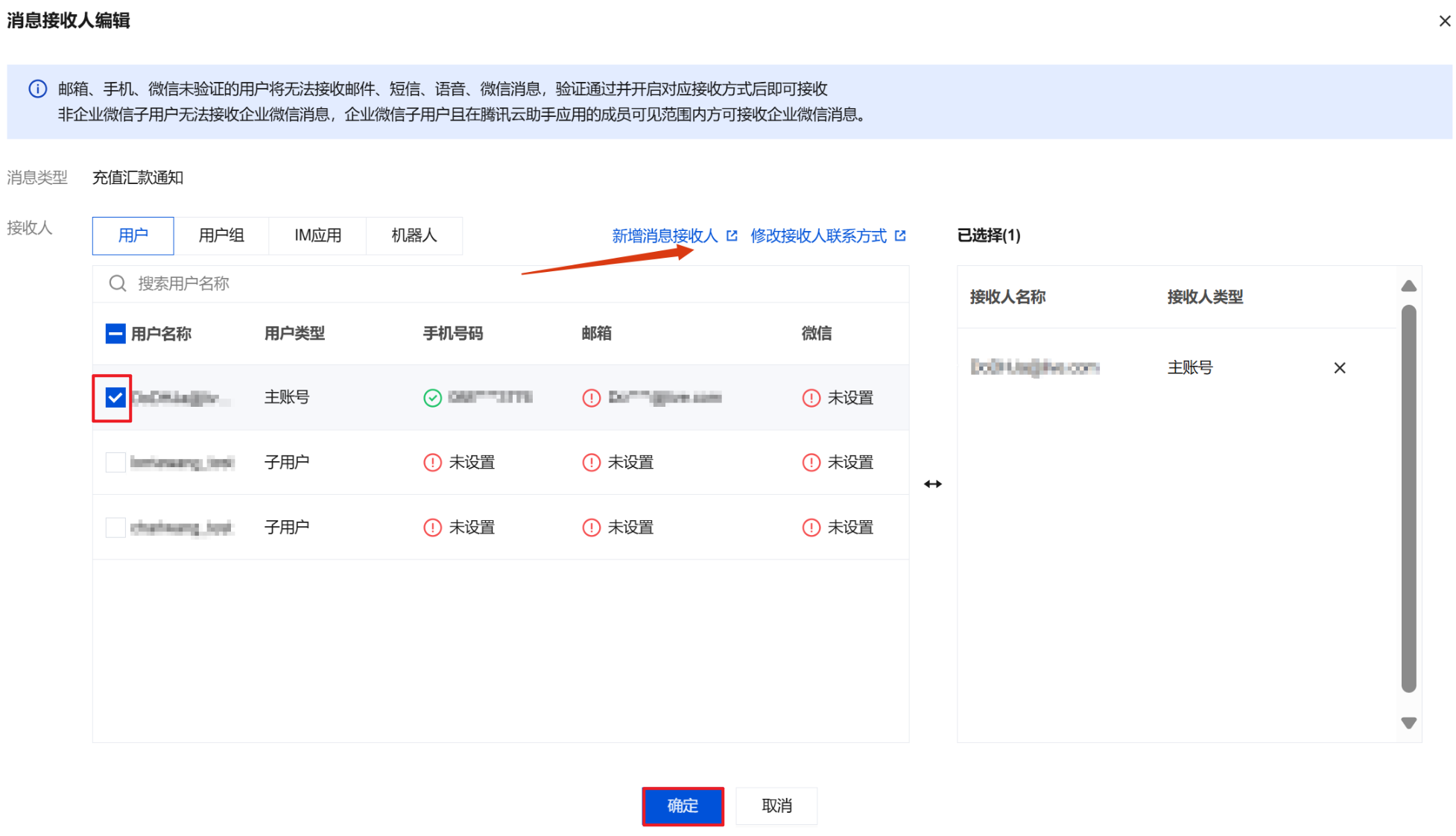Viewport: 1456px width, 836px height.
Task: Click green verified phone icon for 主账号
Action: point(432,398)
